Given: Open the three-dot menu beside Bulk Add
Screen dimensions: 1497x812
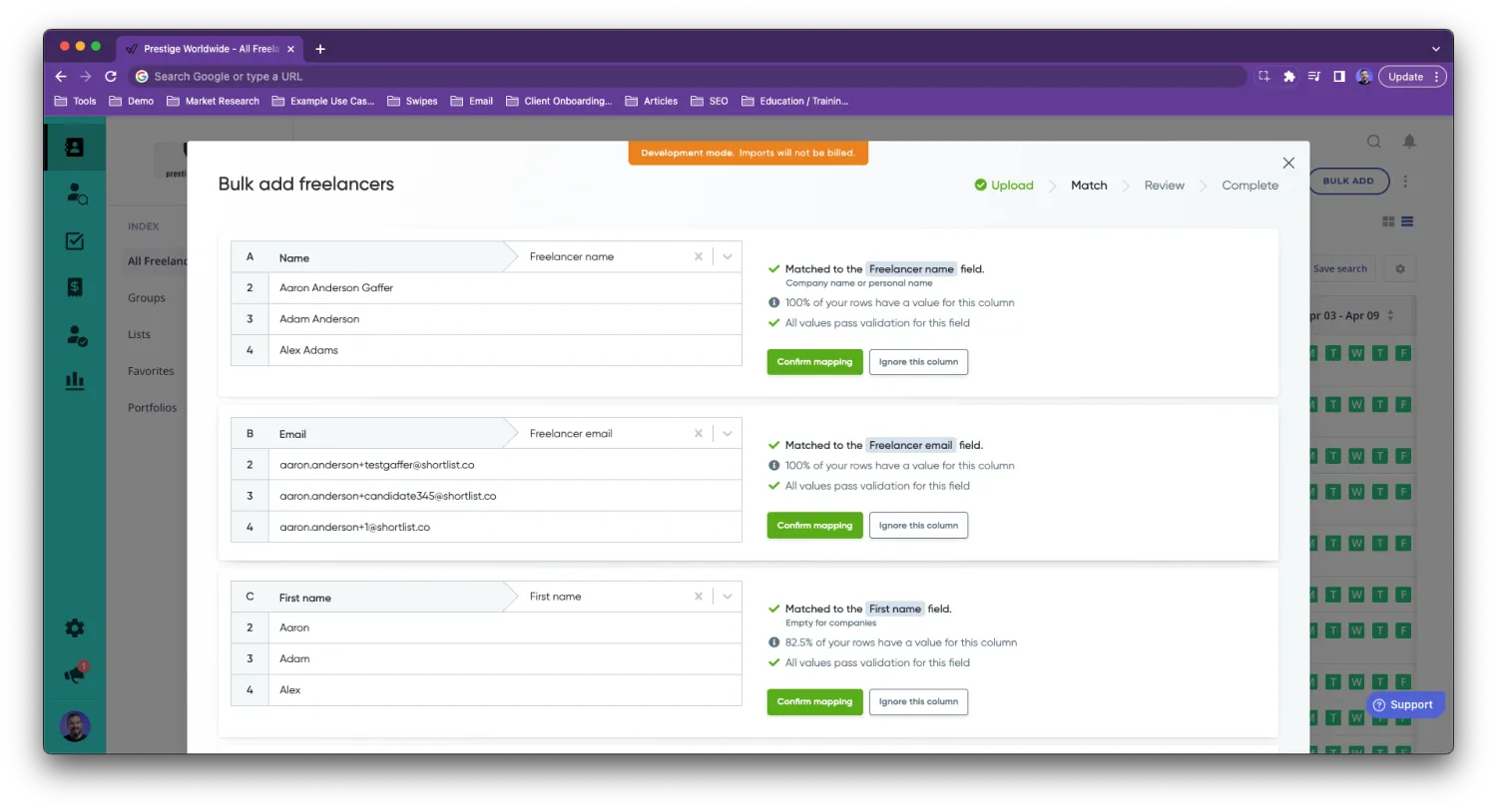Looking at the screenshot, I should (x=1404, y=181).
